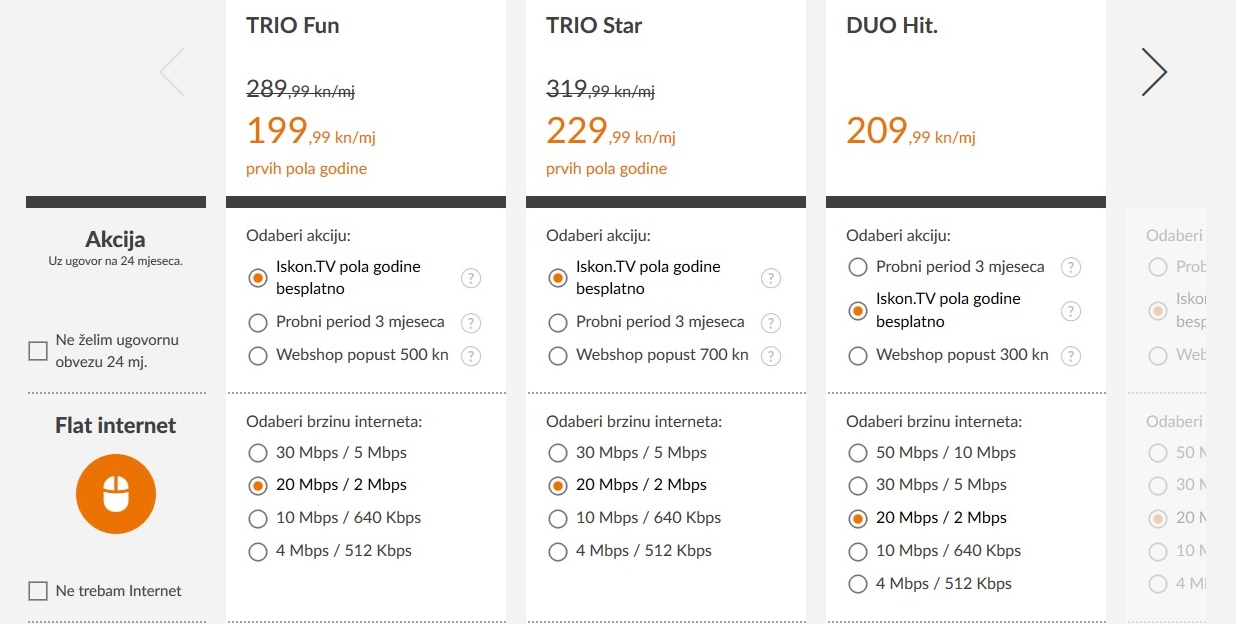1236x624 pixels.
Task: Open help for TRIO Fun Iskon.TV offer
Action: (x=471, y=278)
